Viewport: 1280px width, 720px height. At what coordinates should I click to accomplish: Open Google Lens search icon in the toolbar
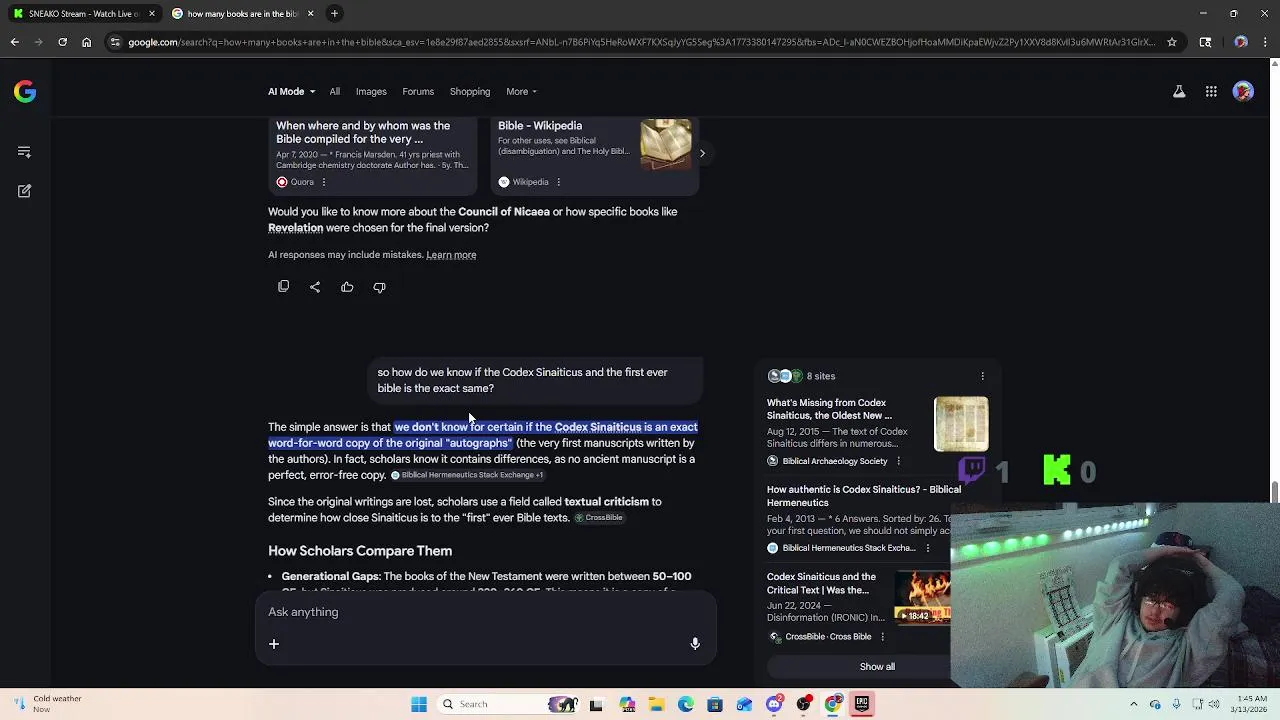tap(1205, 42)
